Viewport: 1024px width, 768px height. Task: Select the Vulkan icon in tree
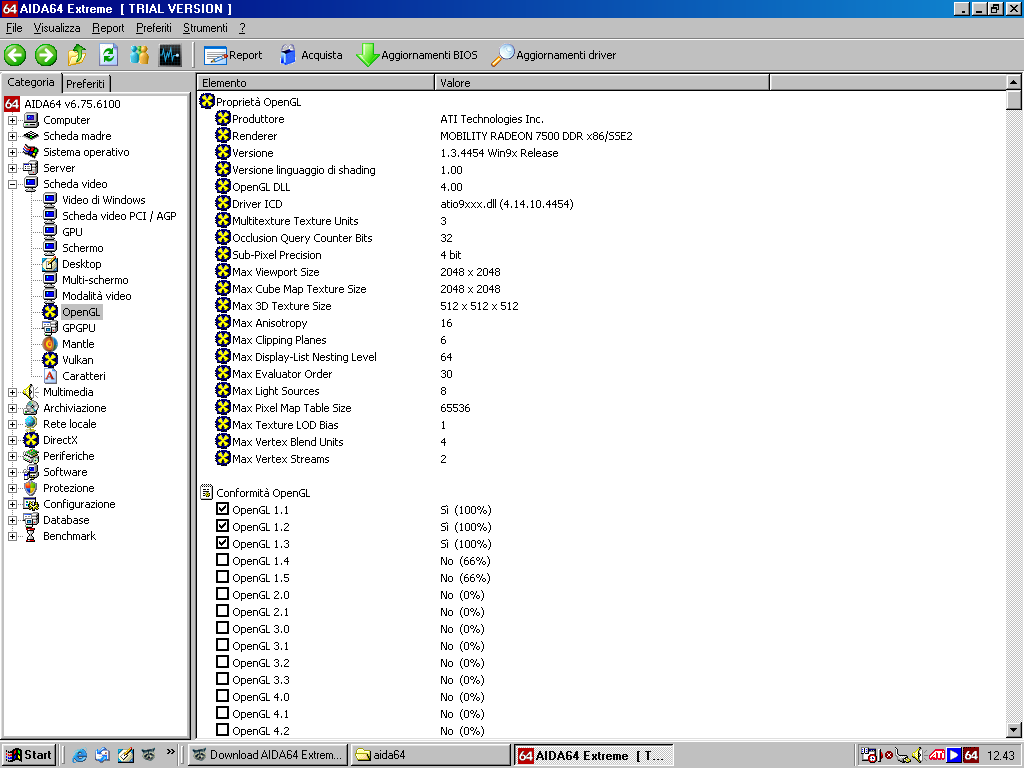50,360
